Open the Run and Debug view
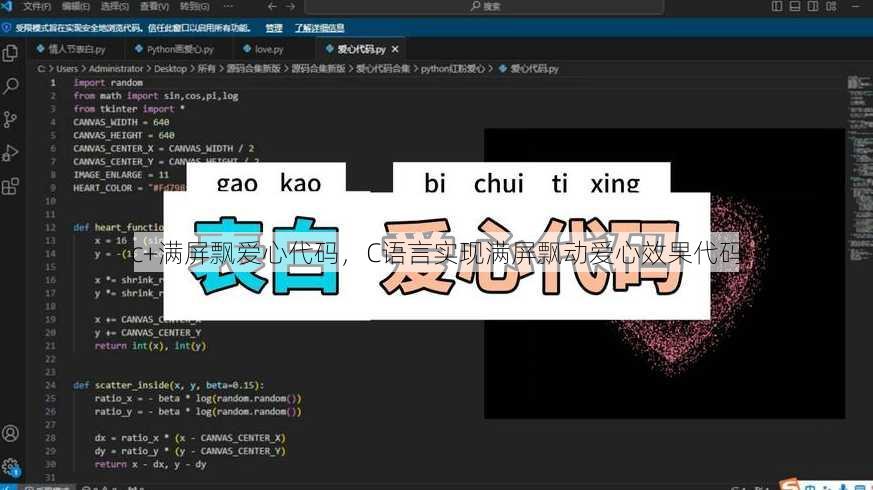This screenshot has height=490, width=873. pyautogui.click(x=11, y=153)
